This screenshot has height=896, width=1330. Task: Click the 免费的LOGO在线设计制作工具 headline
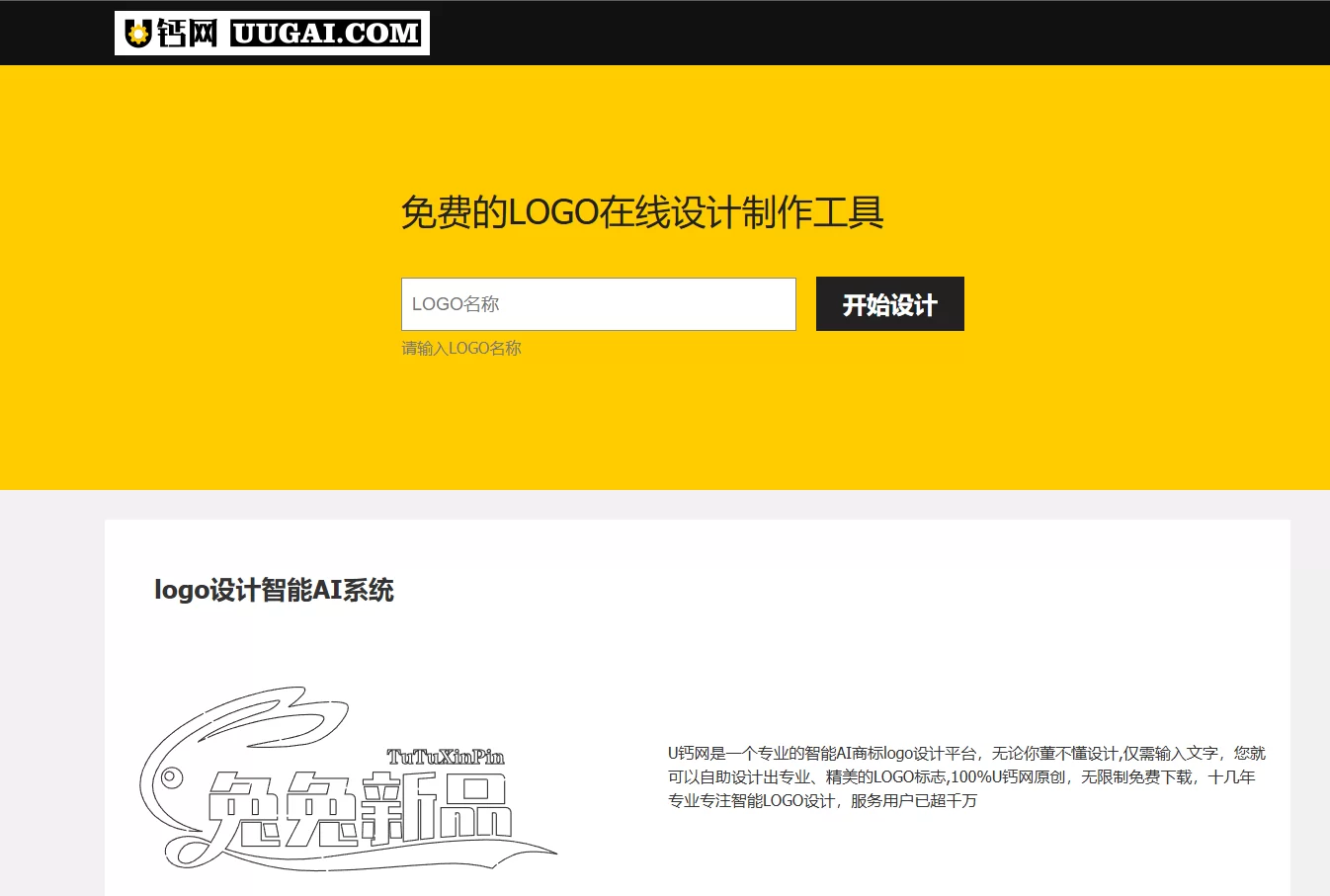coord(642,212)
